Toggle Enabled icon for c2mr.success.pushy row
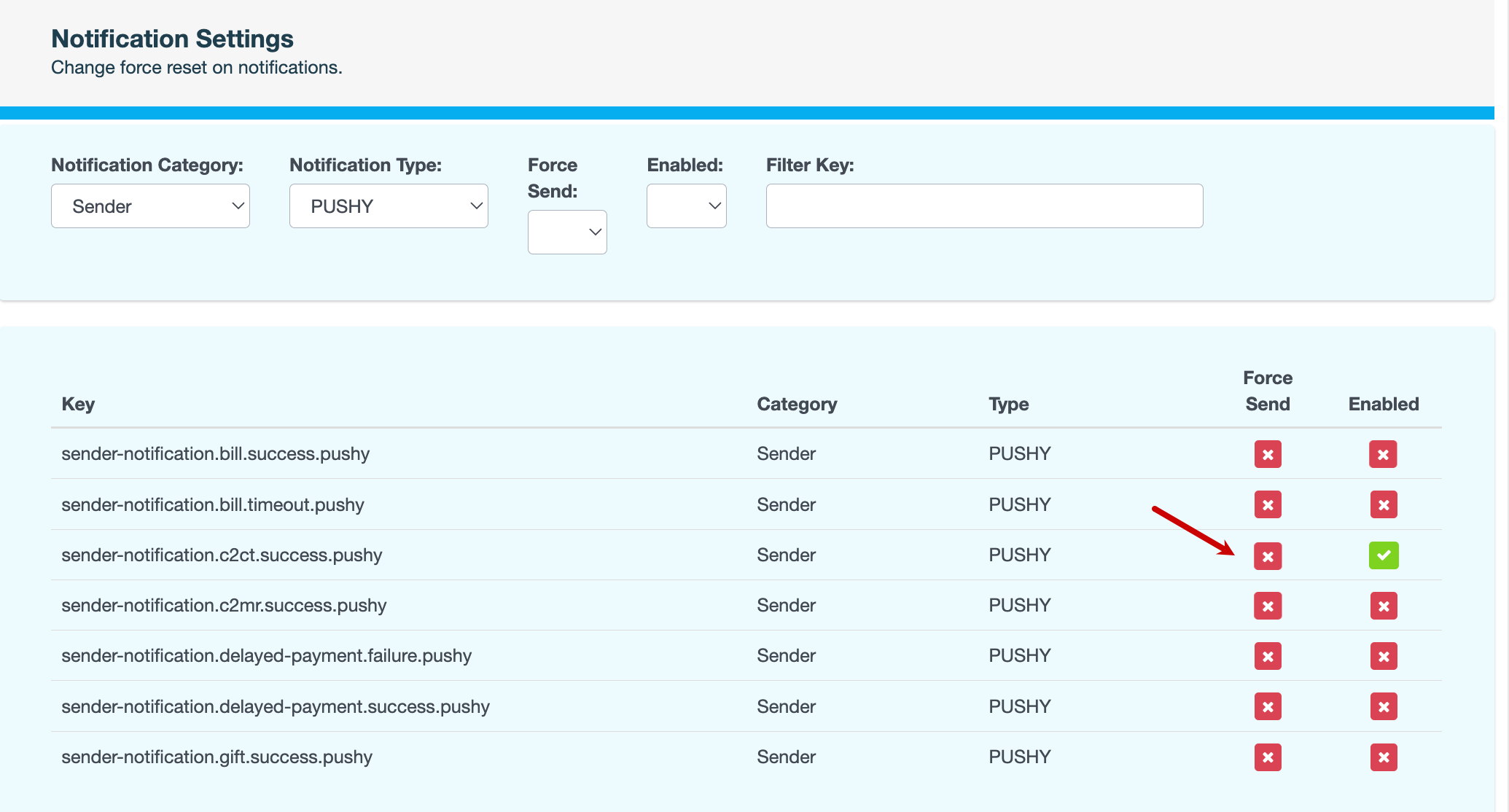The width and height of the screenshot is (1509, 812). coord(1383,606)
